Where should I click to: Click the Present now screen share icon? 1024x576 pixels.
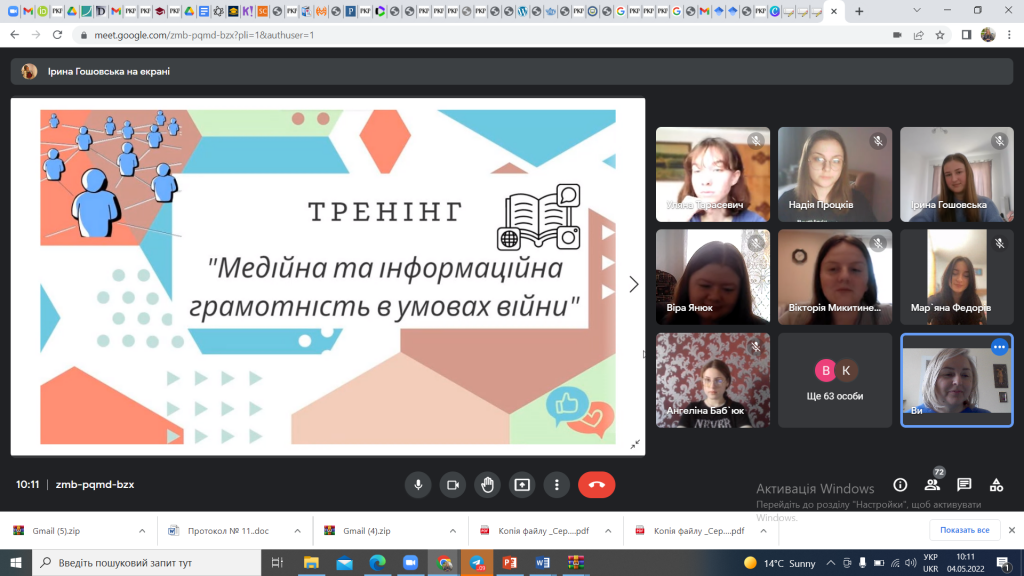tap(522, 485)
